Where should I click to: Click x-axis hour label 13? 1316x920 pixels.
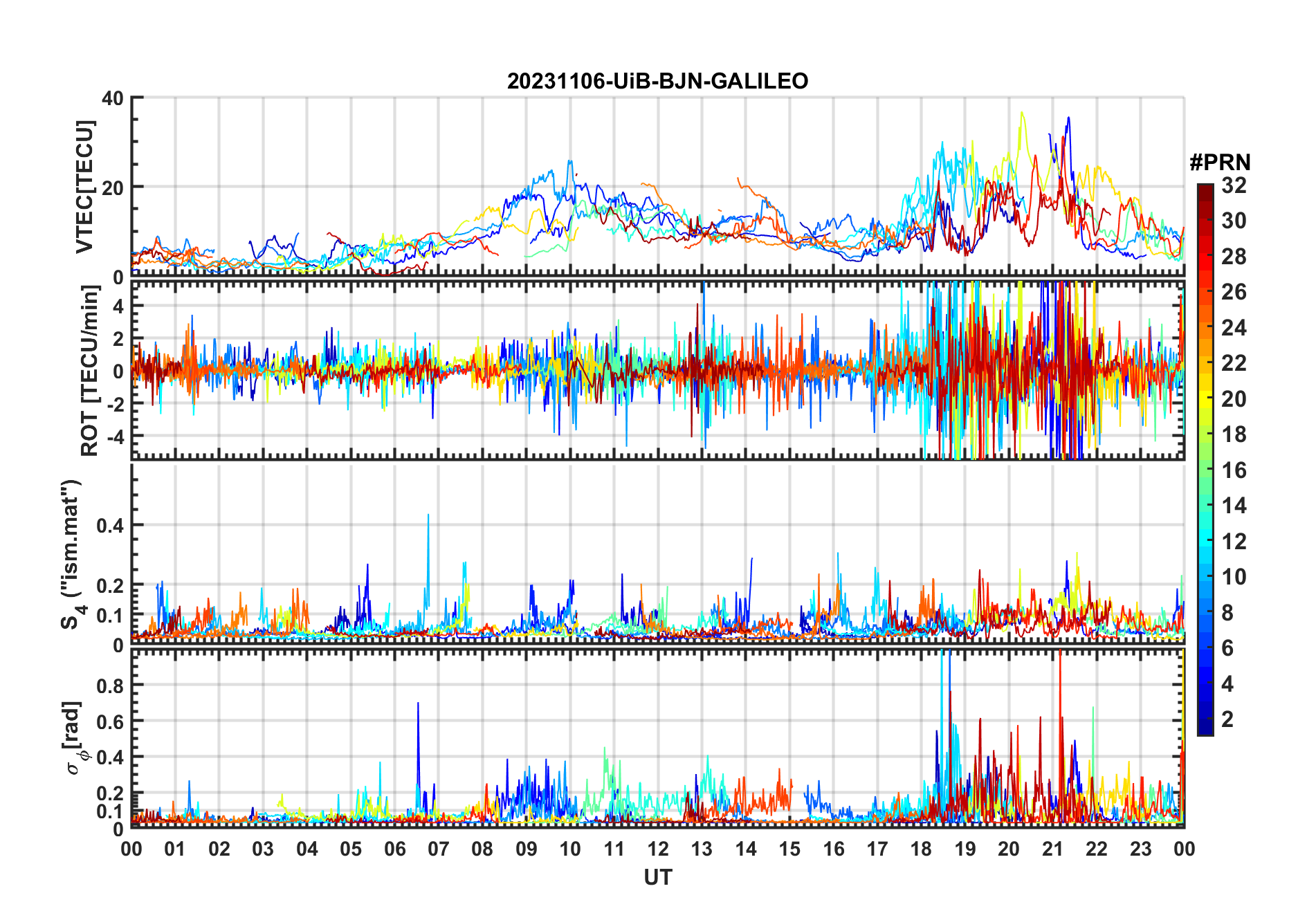click(702, 849)
